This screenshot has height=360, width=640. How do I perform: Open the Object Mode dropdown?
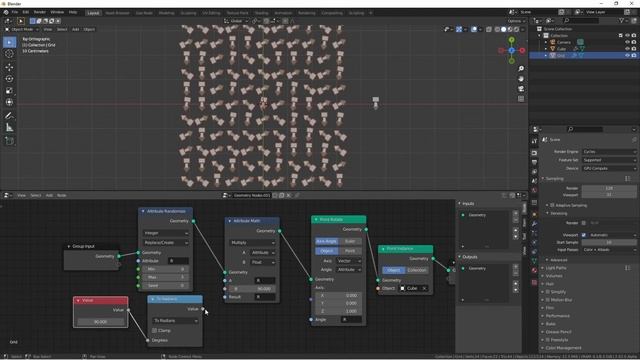22,29
